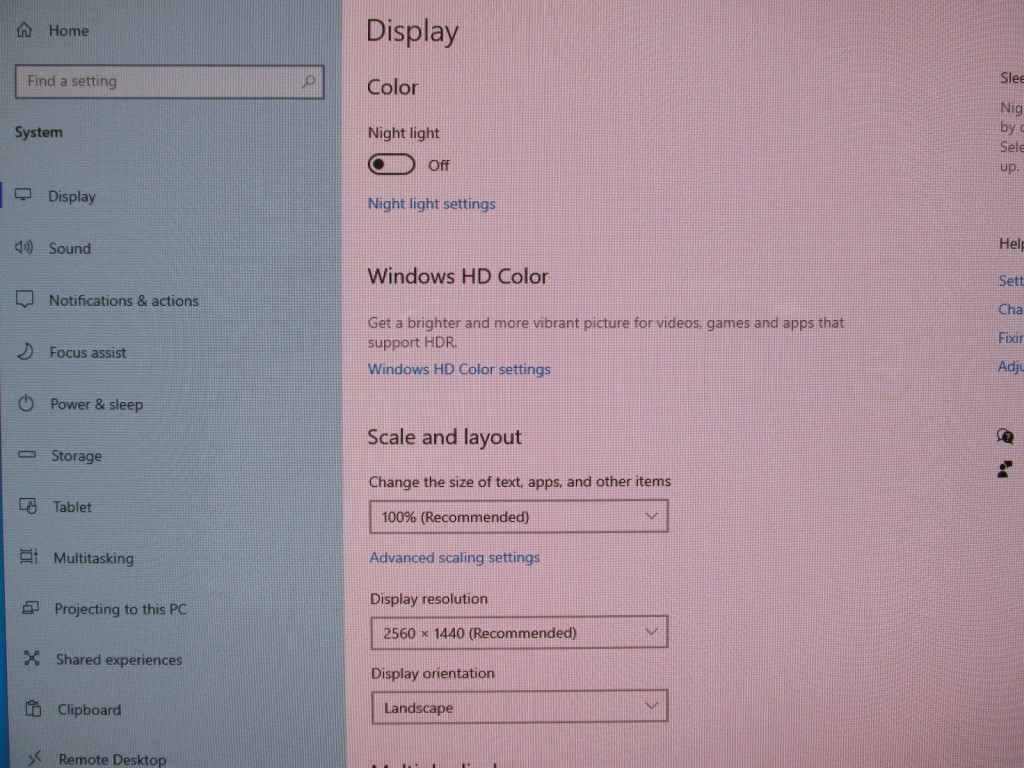The width and height of the screenshot is (1024, 768).
Task: Open Advanced scaling settings link
Action: pos(455,557)
